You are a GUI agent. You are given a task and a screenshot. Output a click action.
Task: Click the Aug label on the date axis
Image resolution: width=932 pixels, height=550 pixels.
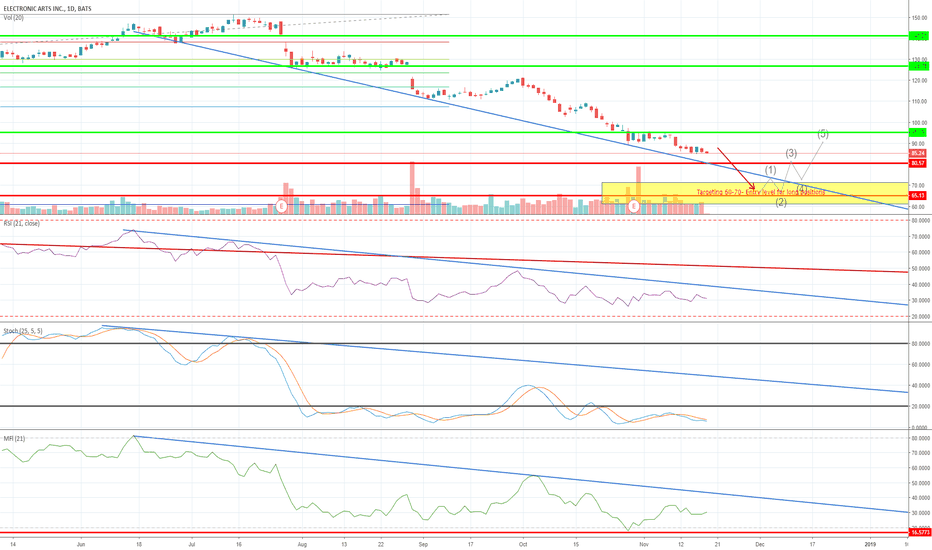pyautogui.click(x=302, y=543)
